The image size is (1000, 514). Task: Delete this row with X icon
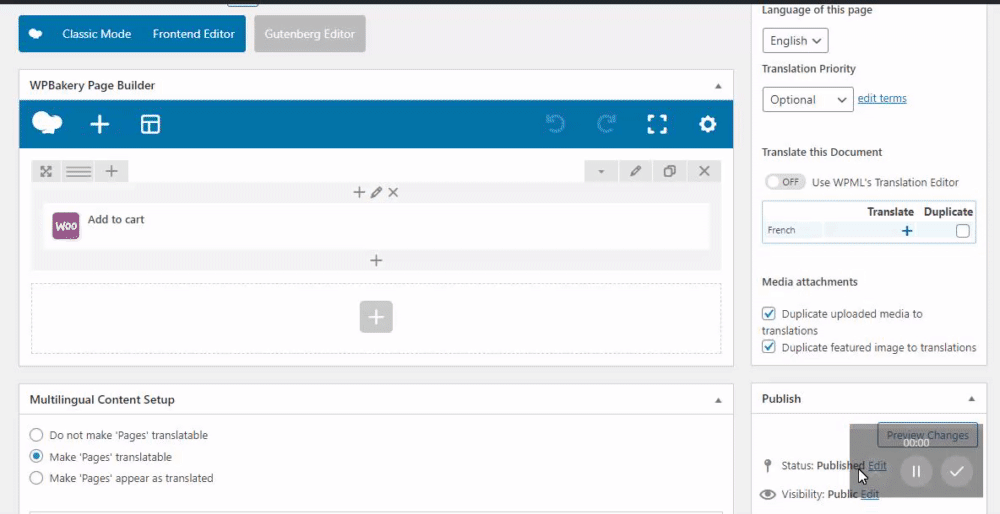(704, 171)
